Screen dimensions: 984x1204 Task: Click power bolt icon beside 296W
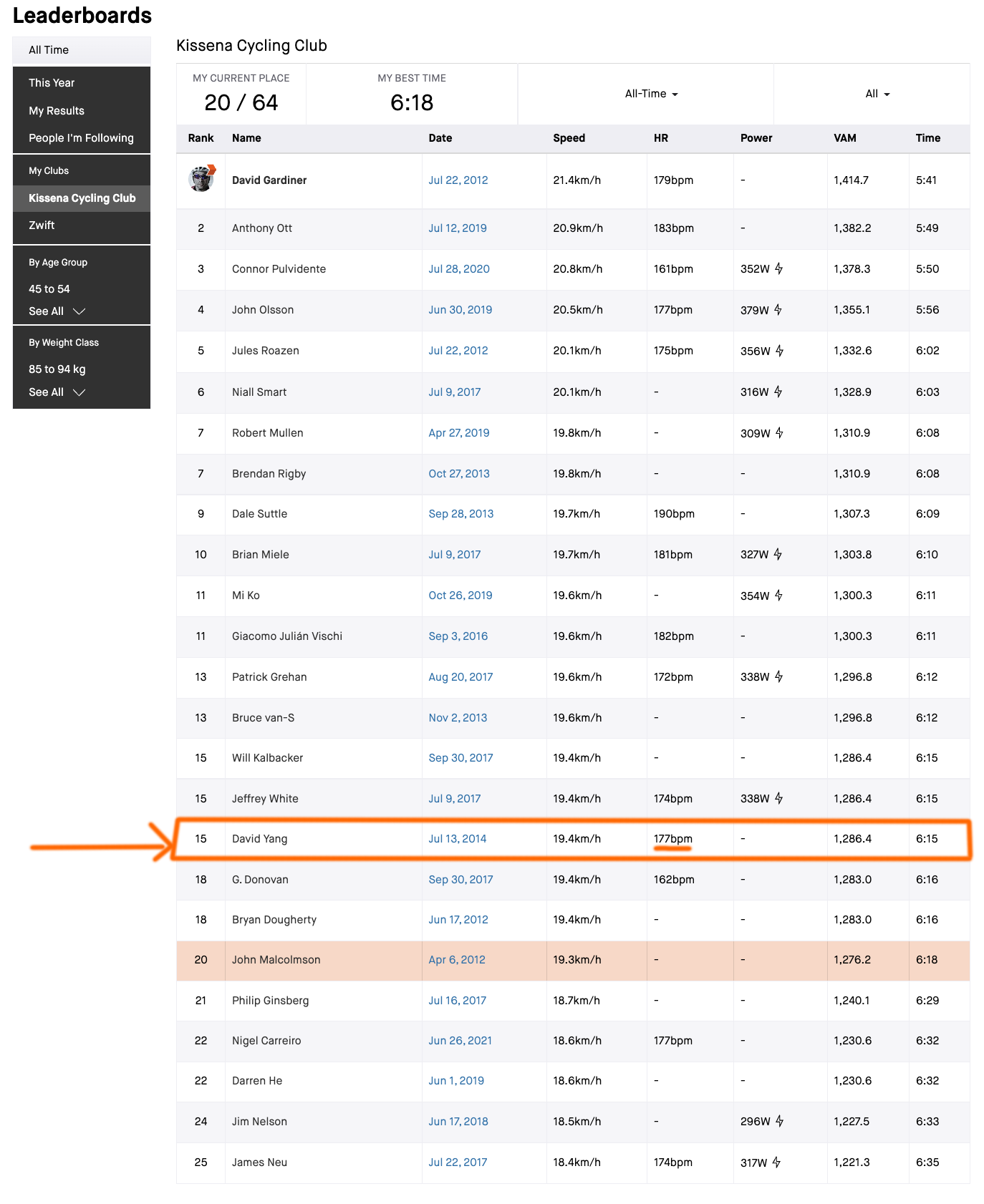[x=779, y=1121]
